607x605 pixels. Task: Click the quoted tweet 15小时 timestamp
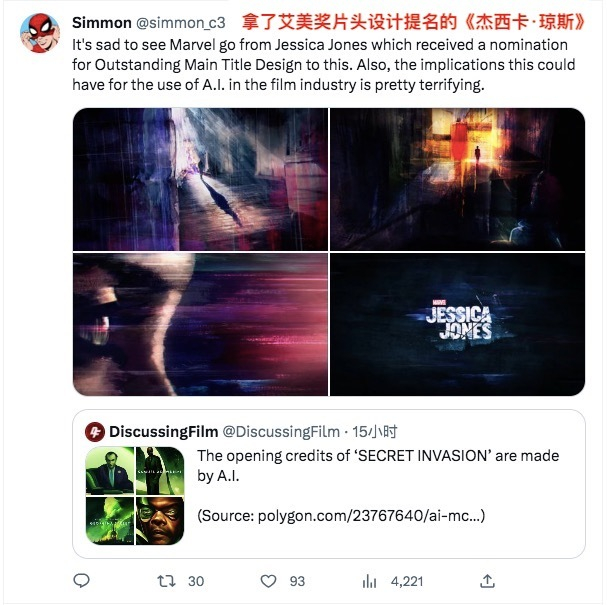pyautogui.click(x=374, y=432)
